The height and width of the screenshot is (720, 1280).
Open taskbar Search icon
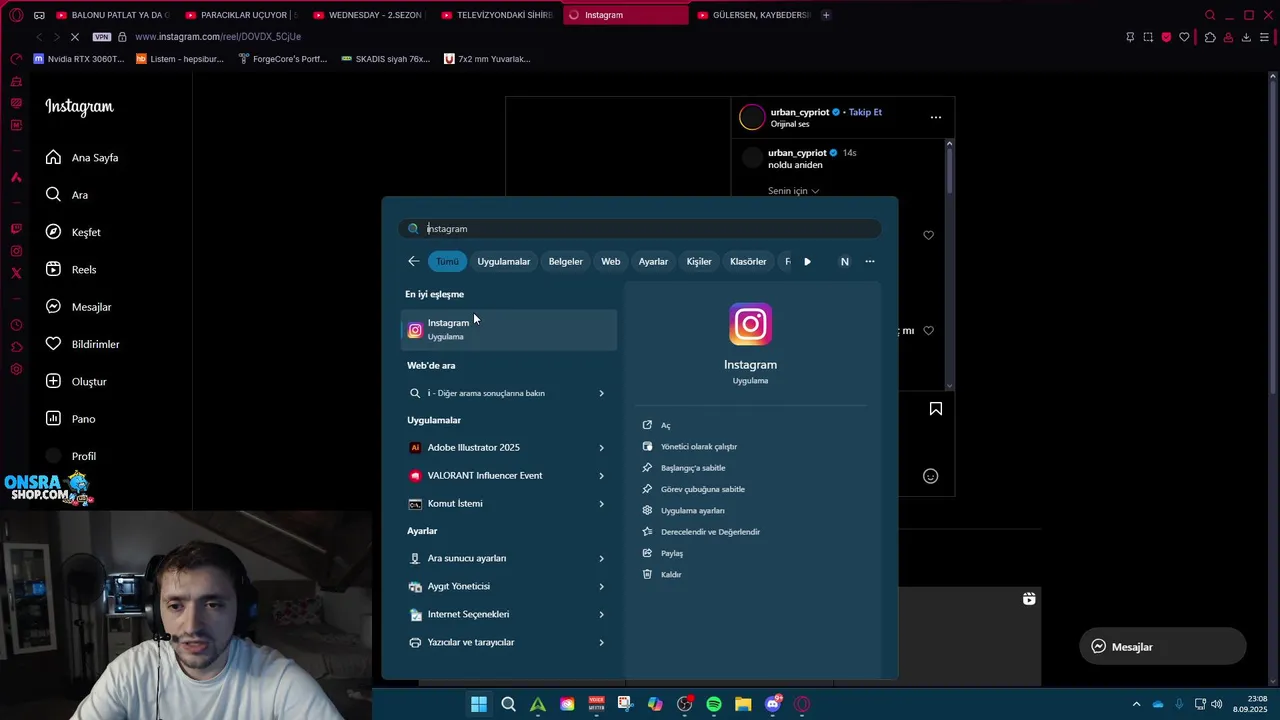click(508, 704)
